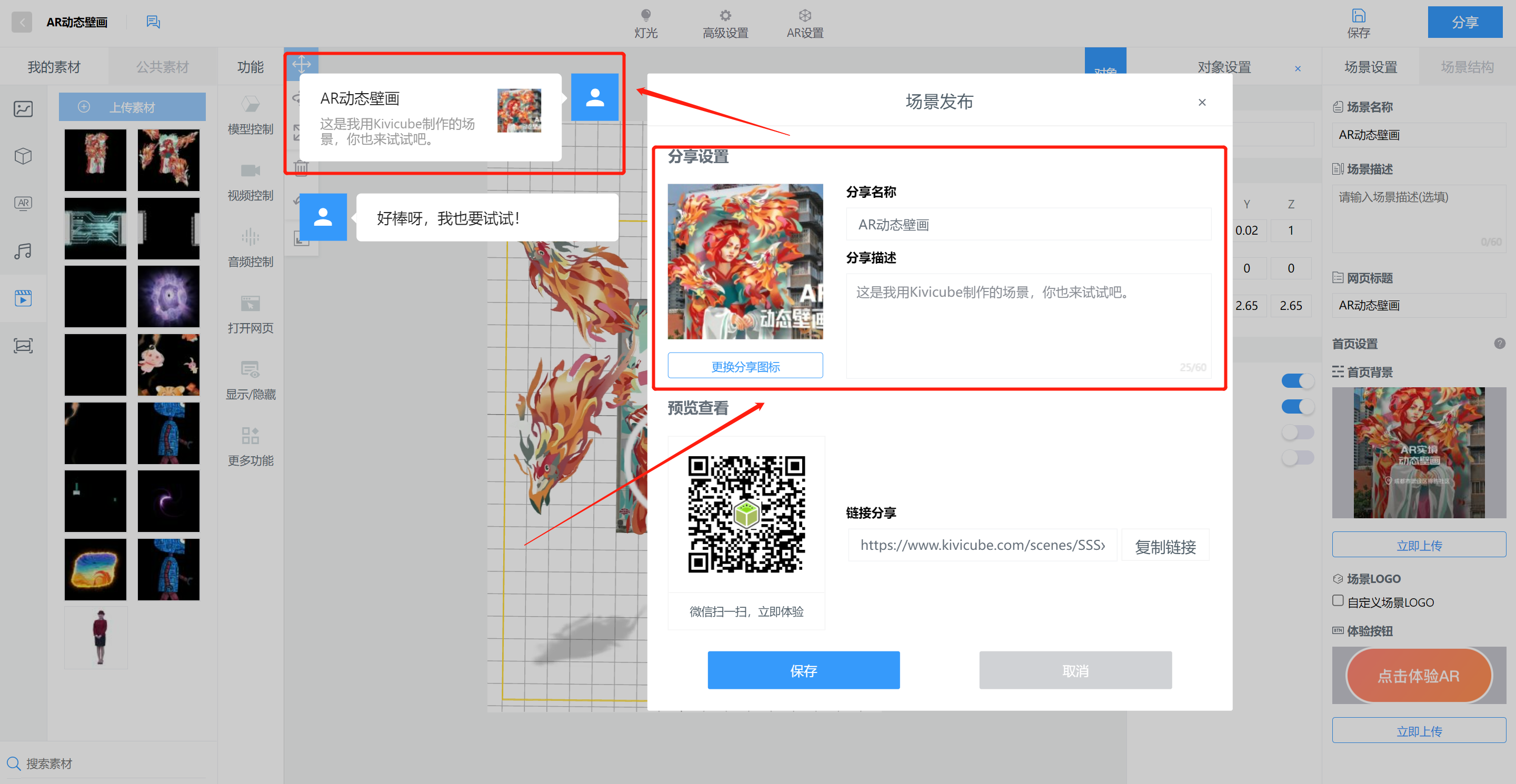1516x784 pixels.
Task: Check 自定义场景LOGO checkbox
Action: pos(1338,600)
